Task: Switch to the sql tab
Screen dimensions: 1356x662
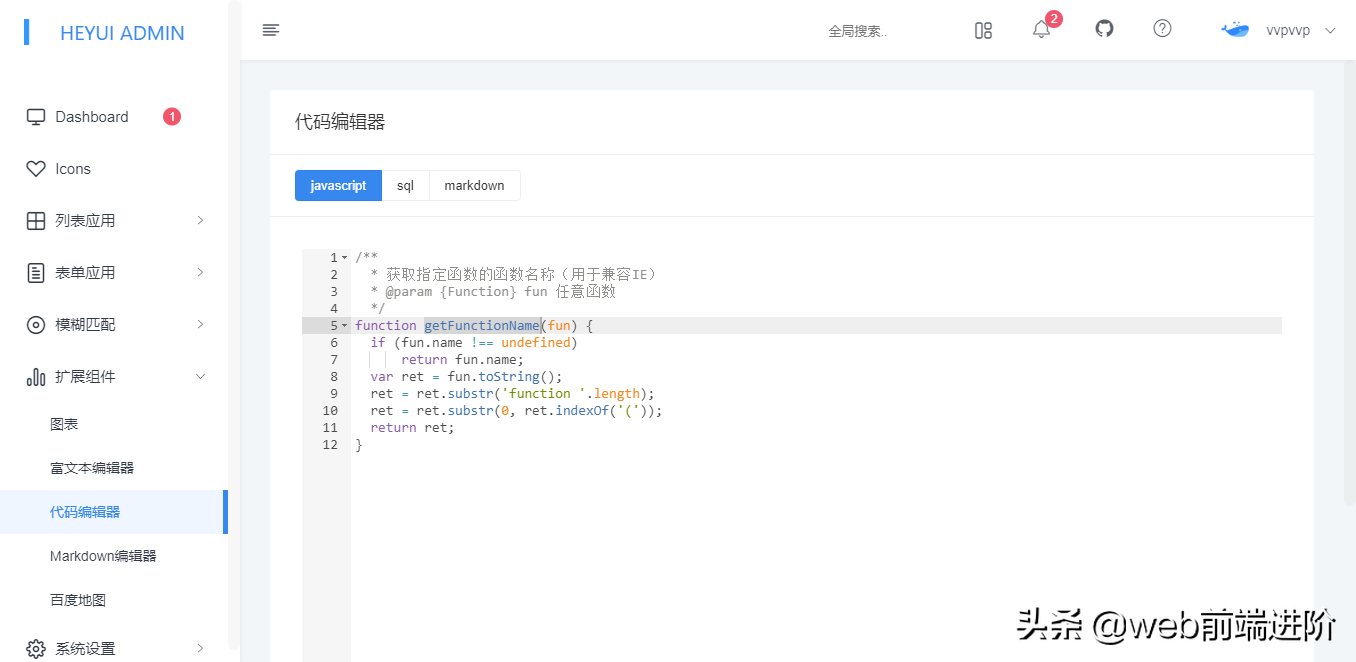Action: (x=405, y=186)
